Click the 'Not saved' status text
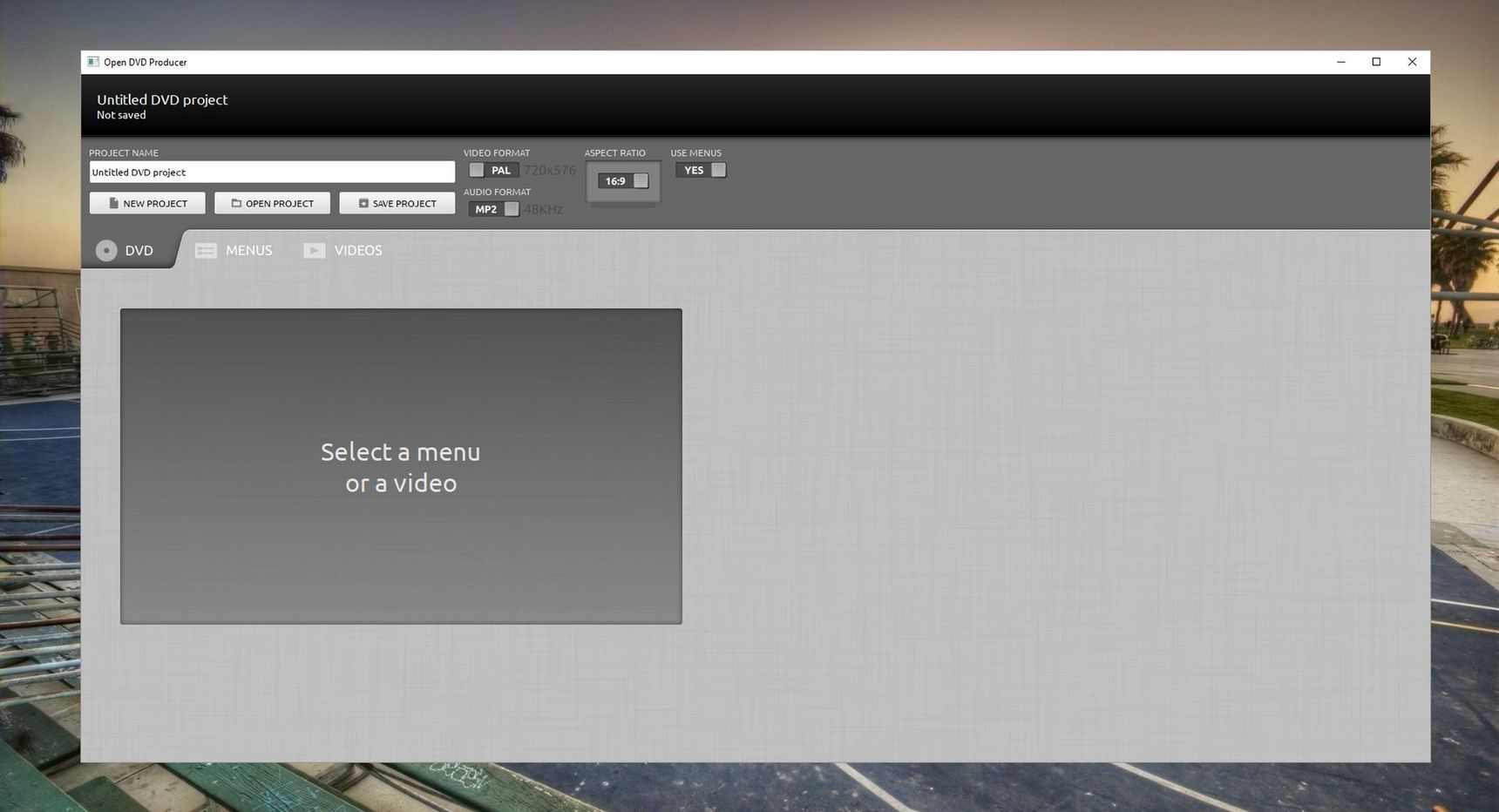The height and width of the screenshot is (812, 1499). tap(121, 115)
